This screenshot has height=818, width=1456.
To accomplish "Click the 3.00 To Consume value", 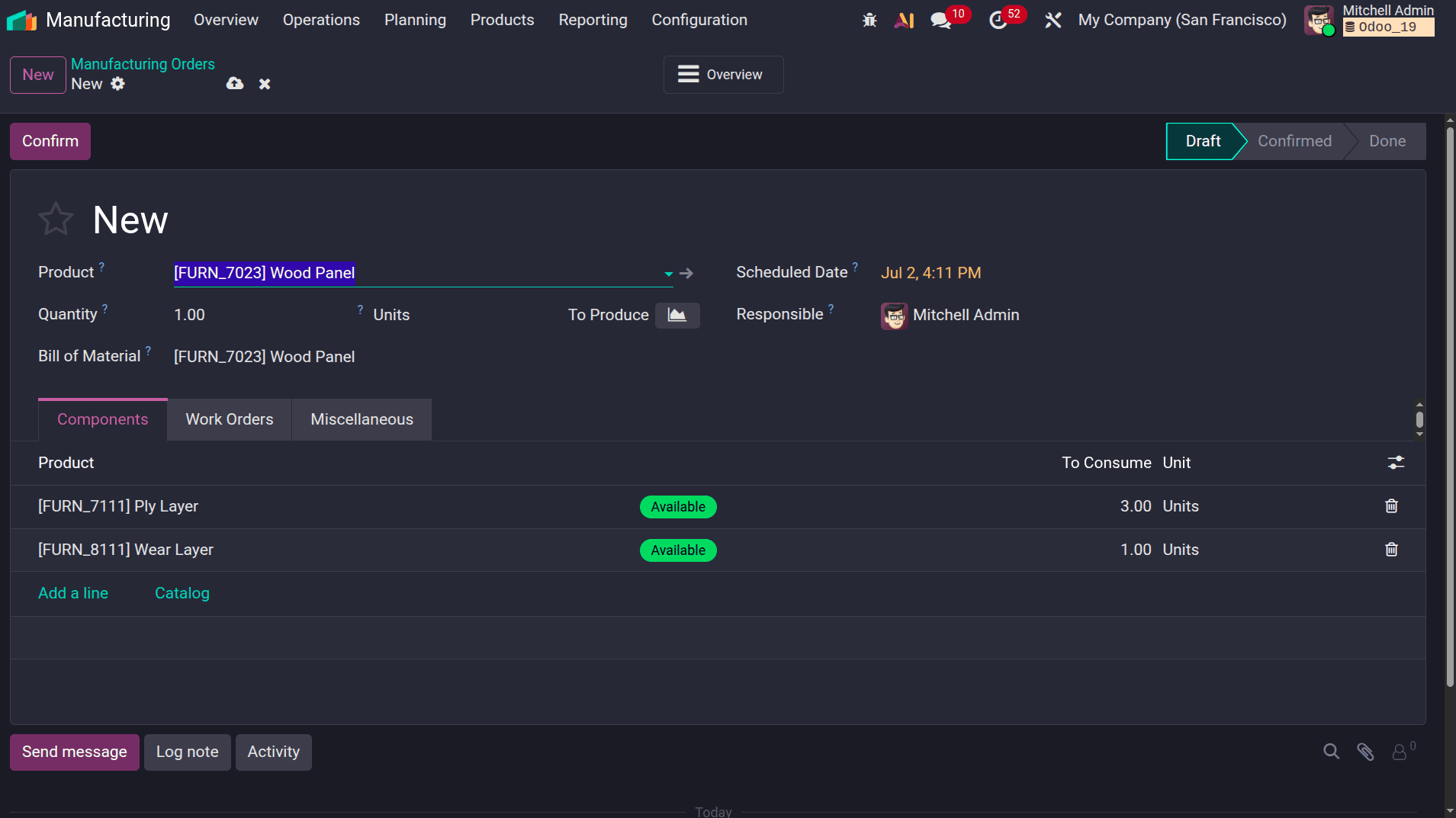I will tap(1135, 506).
